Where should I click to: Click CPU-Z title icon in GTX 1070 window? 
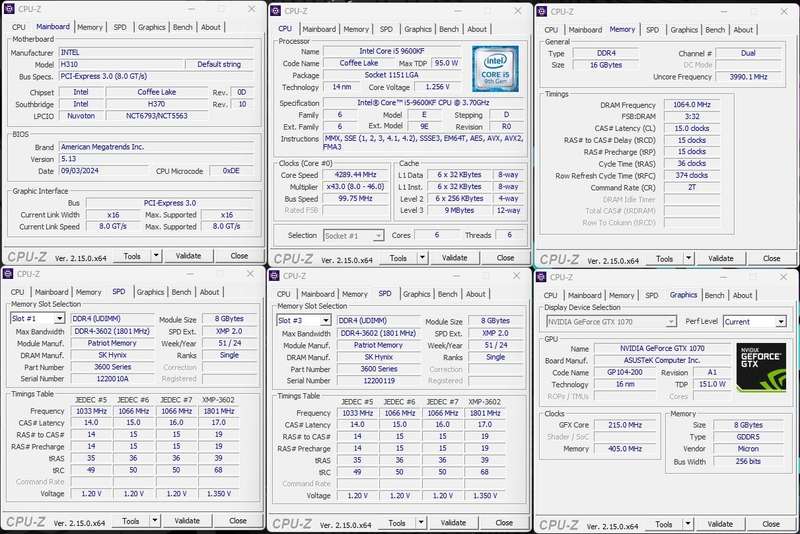(541, 277)
